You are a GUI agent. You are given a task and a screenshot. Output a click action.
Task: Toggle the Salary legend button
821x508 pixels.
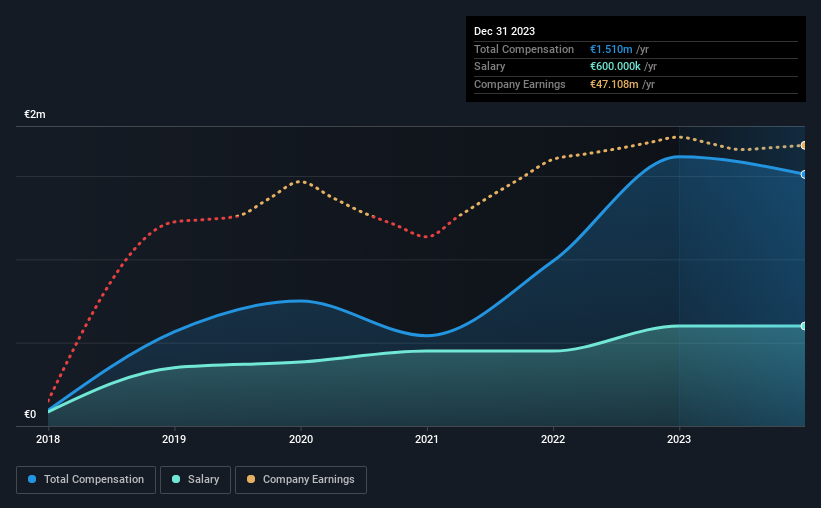[195, 480]
